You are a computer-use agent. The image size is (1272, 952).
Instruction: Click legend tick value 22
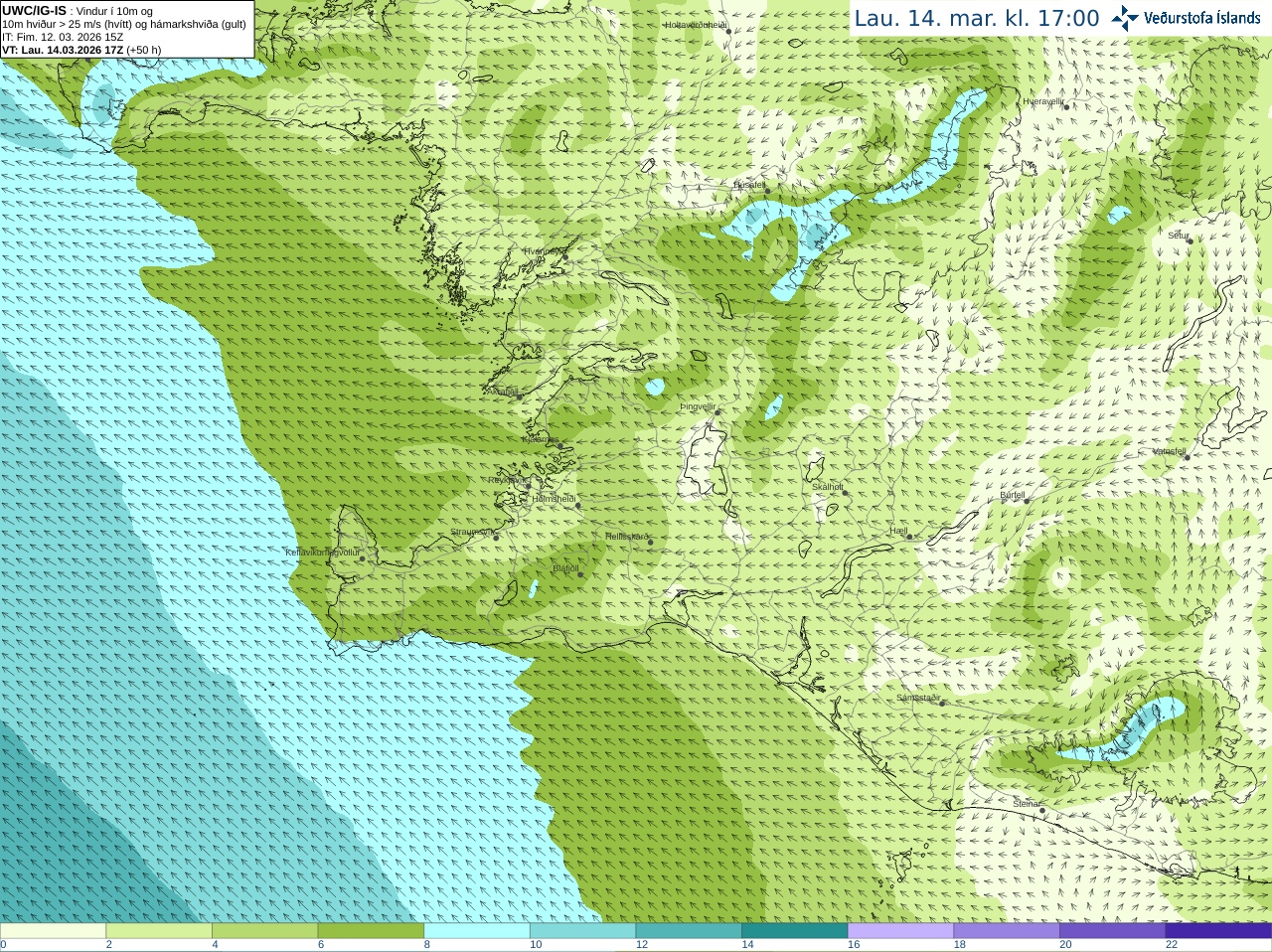point(1172,945)
